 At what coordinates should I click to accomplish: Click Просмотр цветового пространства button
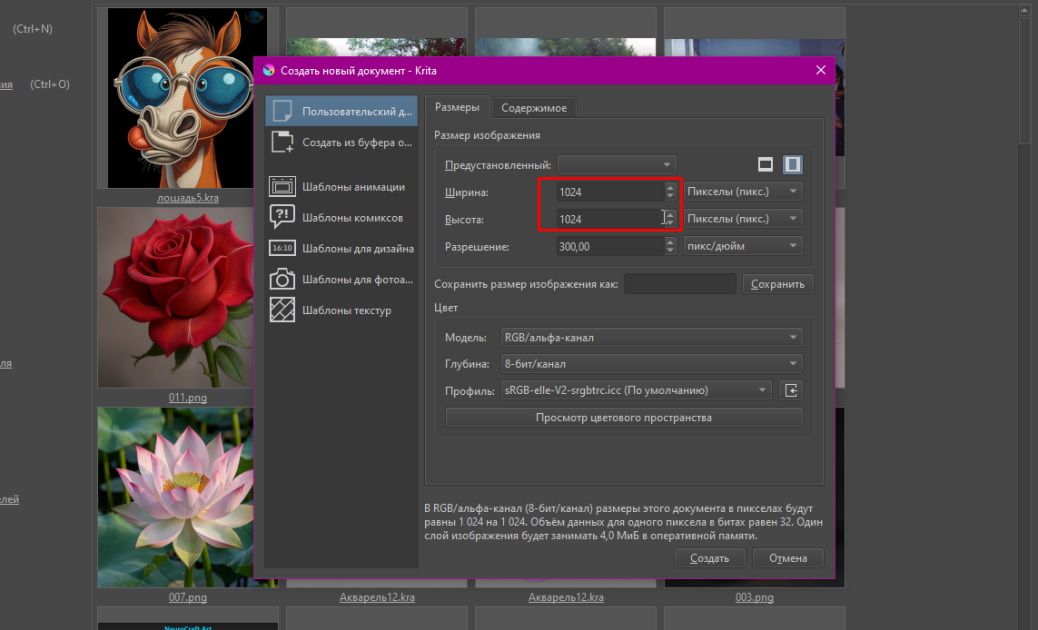624,418
